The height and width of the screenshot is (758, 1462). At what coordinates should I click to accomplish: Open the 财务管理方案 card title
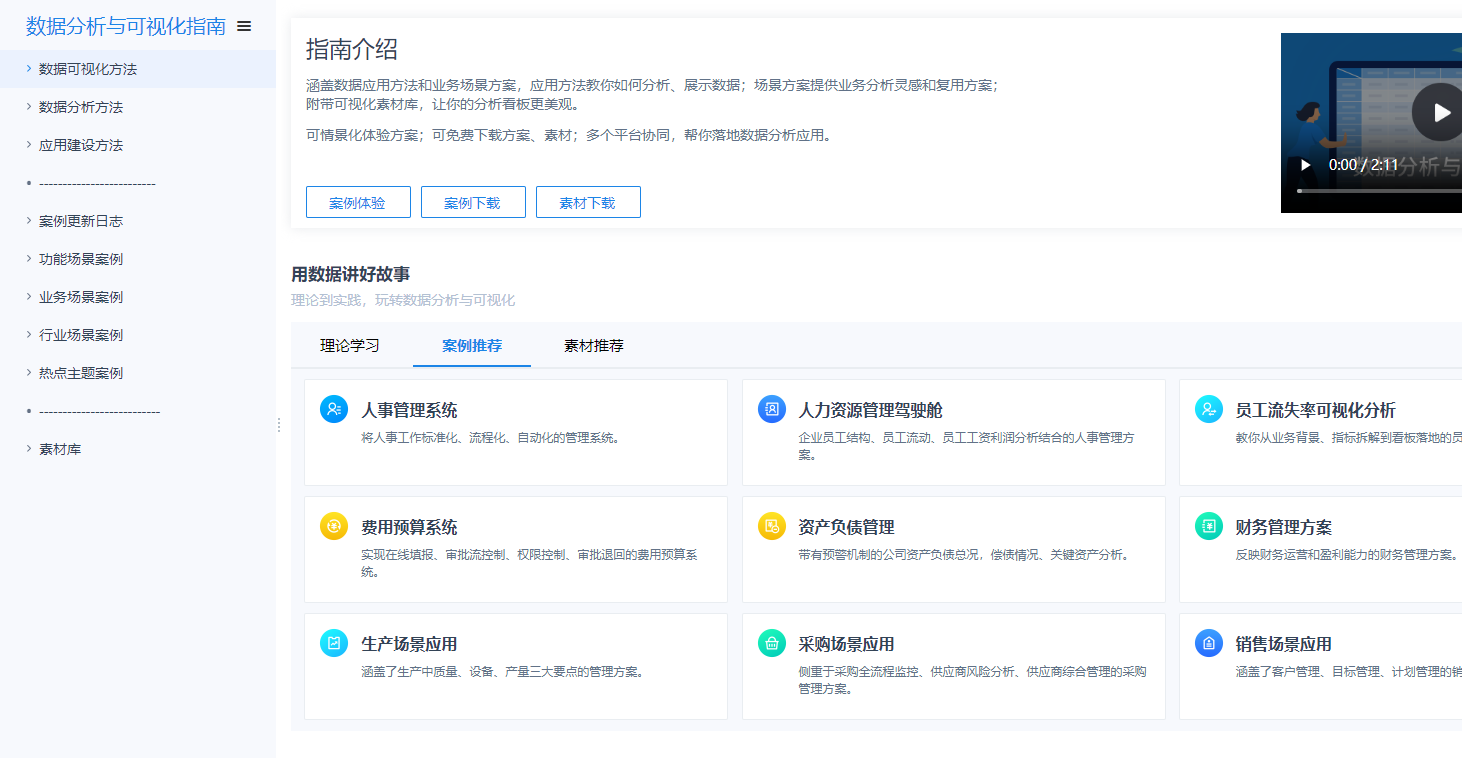pos(1284,527)
